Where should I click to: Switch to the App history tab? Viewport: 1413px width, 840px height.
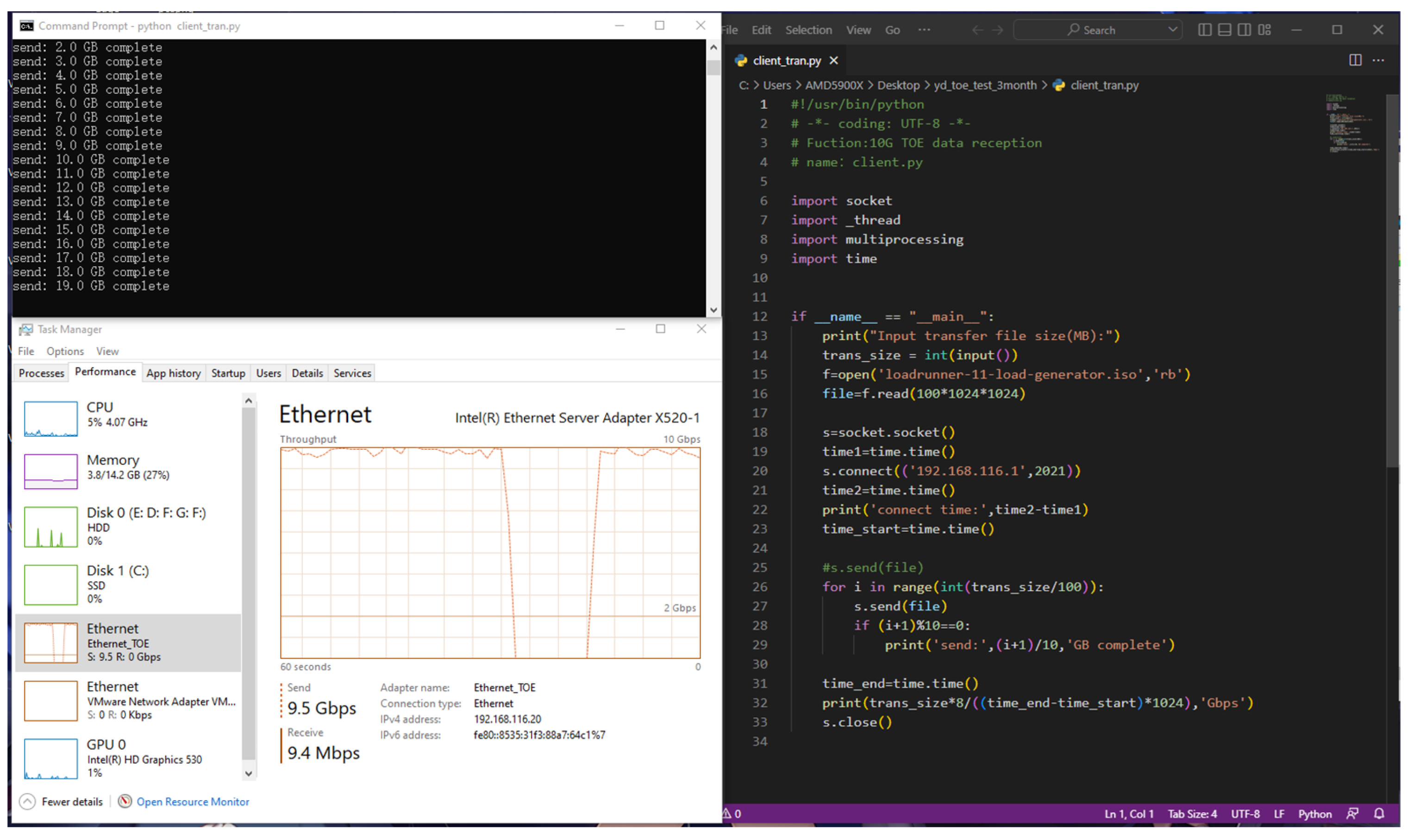pyautogui.click(x=173, y=373)
